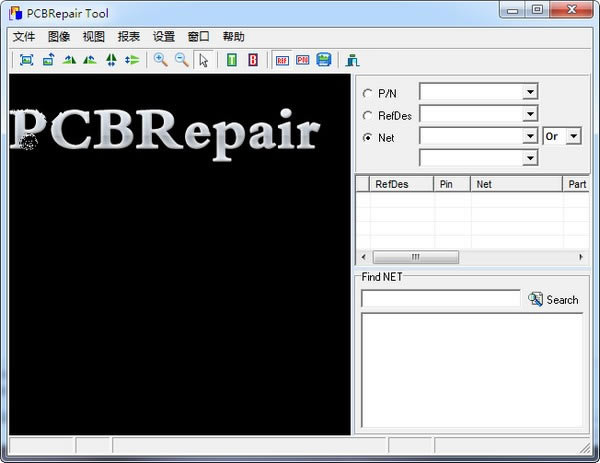Screen dimensions: 600x463
Task: Click the REF toolbar icon
Action: tap(282, 60)
